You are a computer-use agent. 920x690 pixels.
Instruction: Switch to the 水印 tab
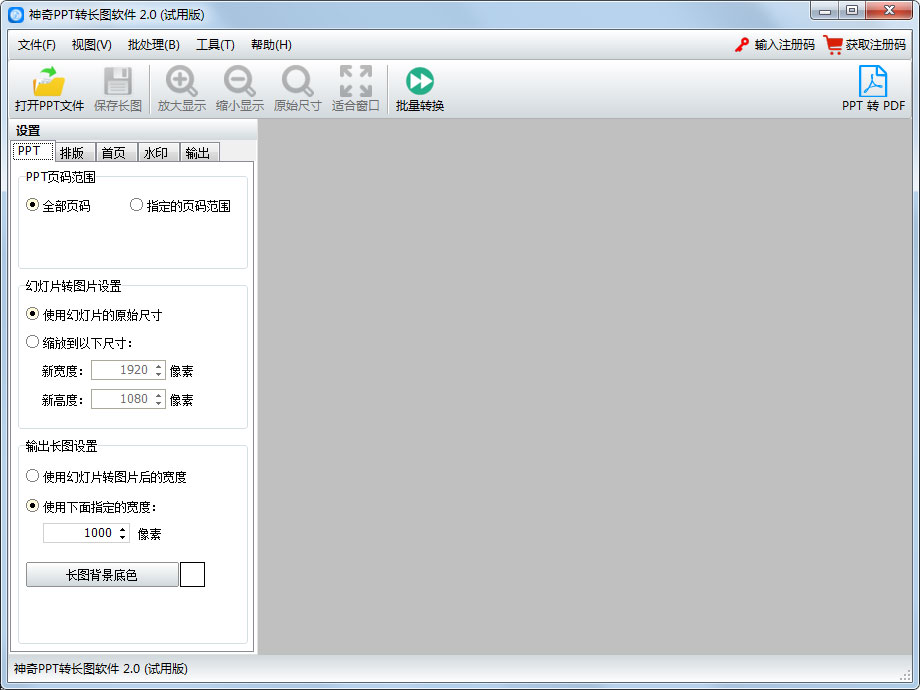(x=155, y=153)
